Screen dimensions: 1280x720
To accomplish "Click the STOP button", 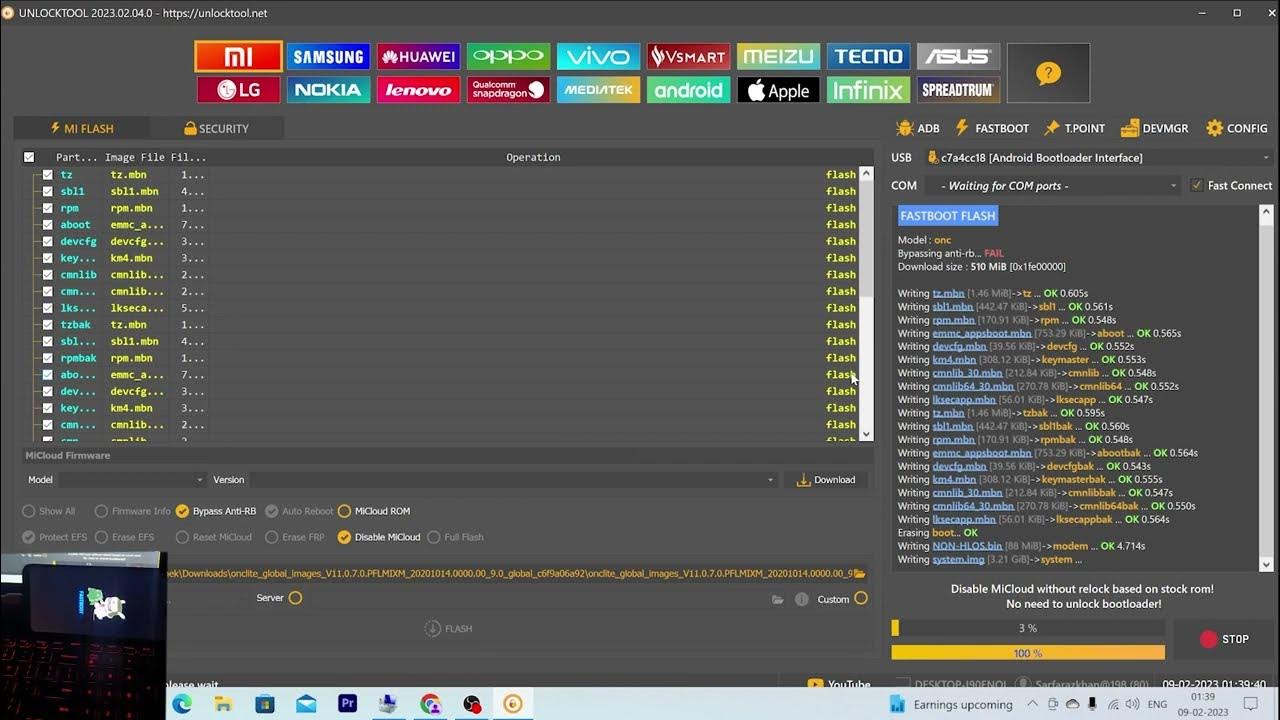I will click(1224, 639).
